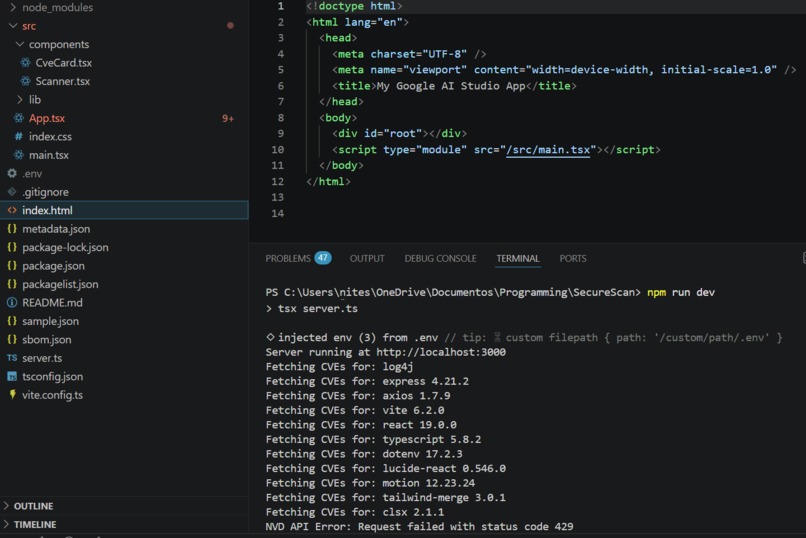This screenshot has width=806, height=538.
Task: Click the App.tsx React file icon
Action: [x=19, y=118]
